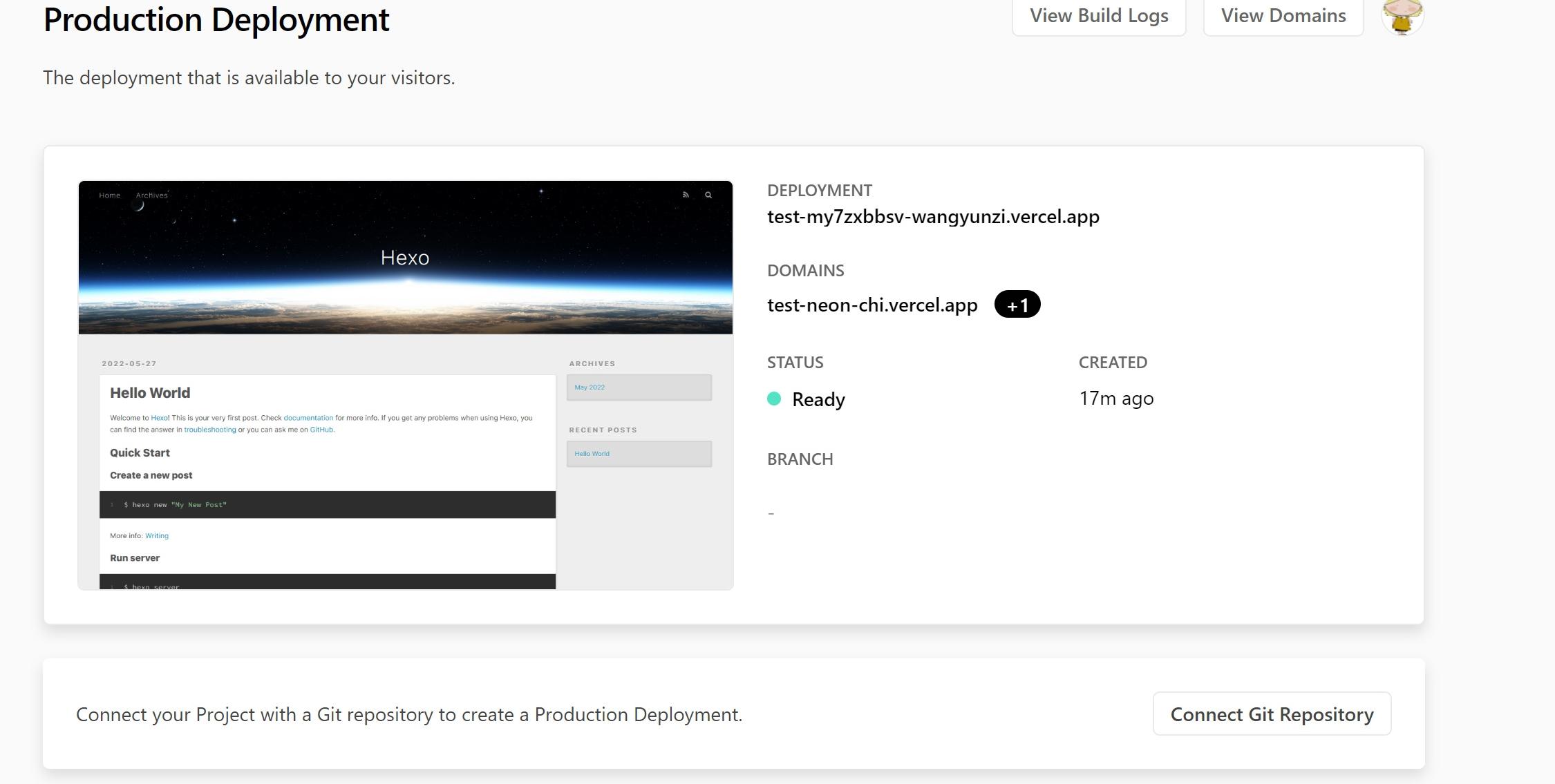Screen dimensions: 1555x784
Task: Open the user avatar menu
Action: pyautogui.click(x=1402, y=17)
